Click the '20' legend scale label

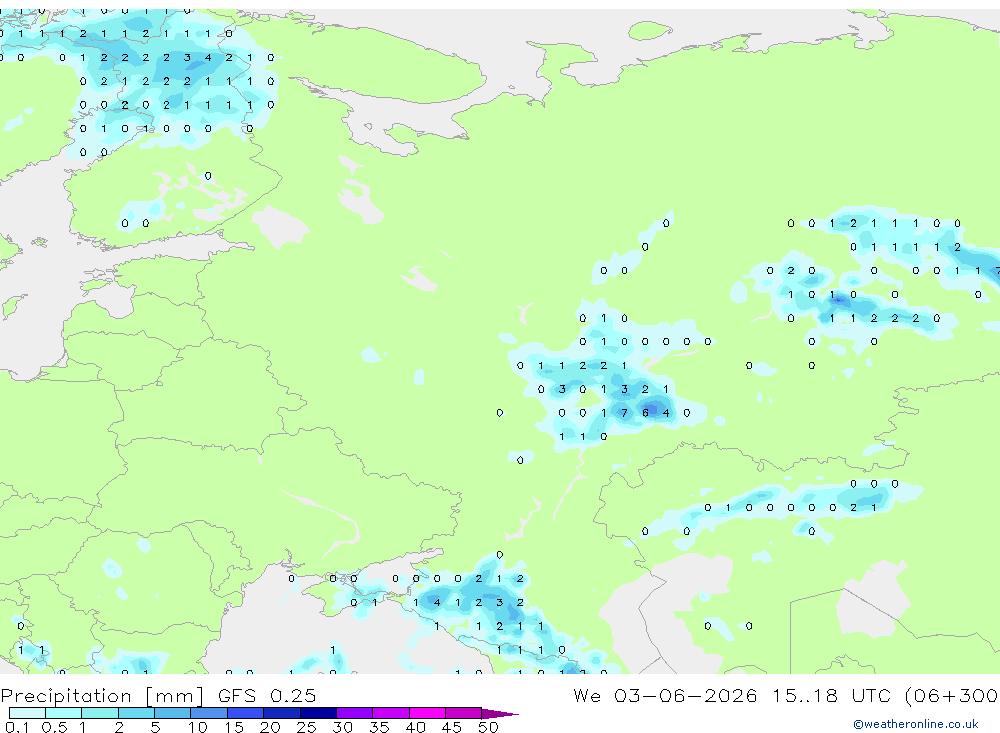coord(270,727)
